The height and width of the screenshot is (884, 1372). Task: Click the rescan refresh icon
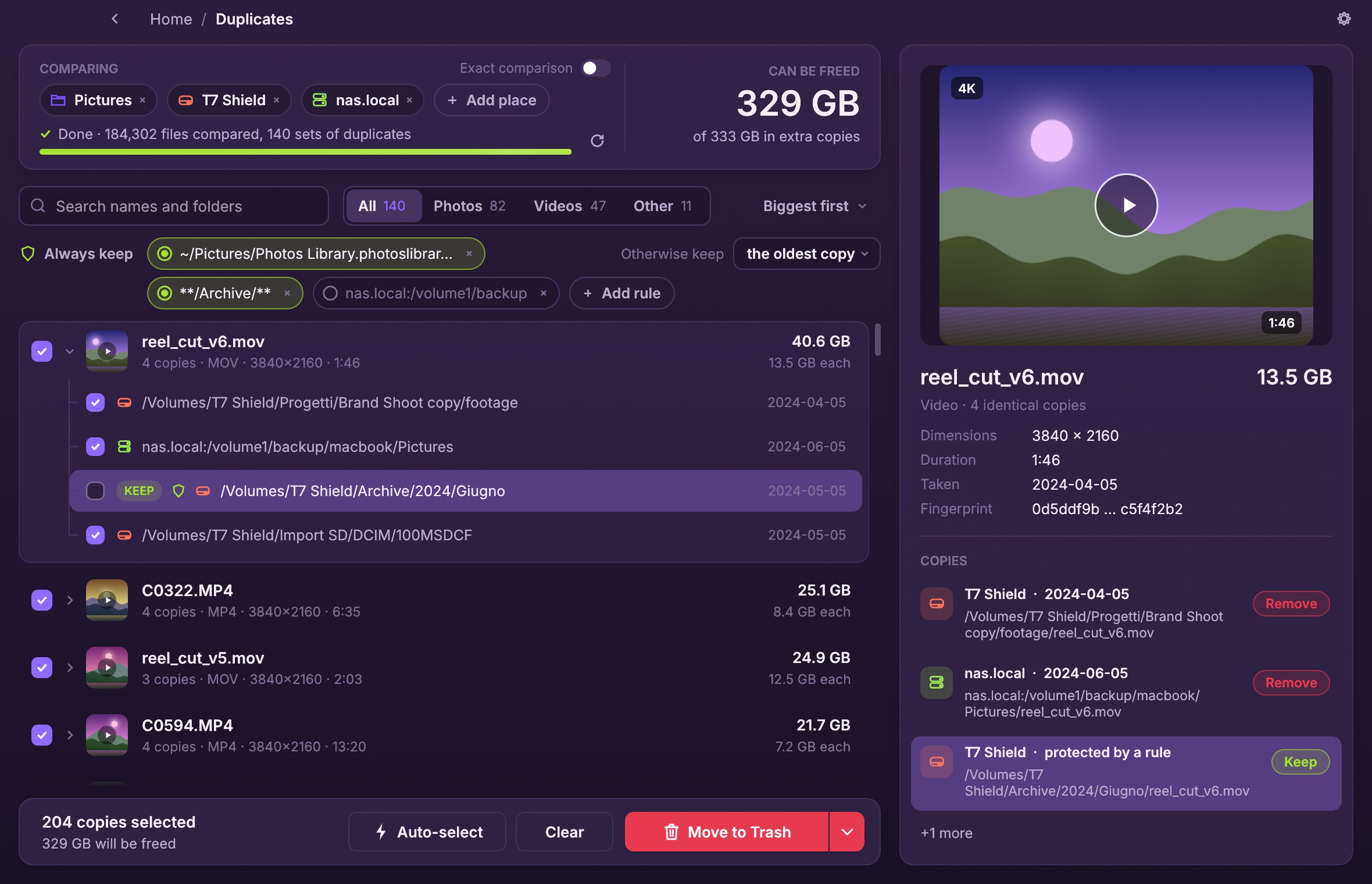(x=597, y=141)
